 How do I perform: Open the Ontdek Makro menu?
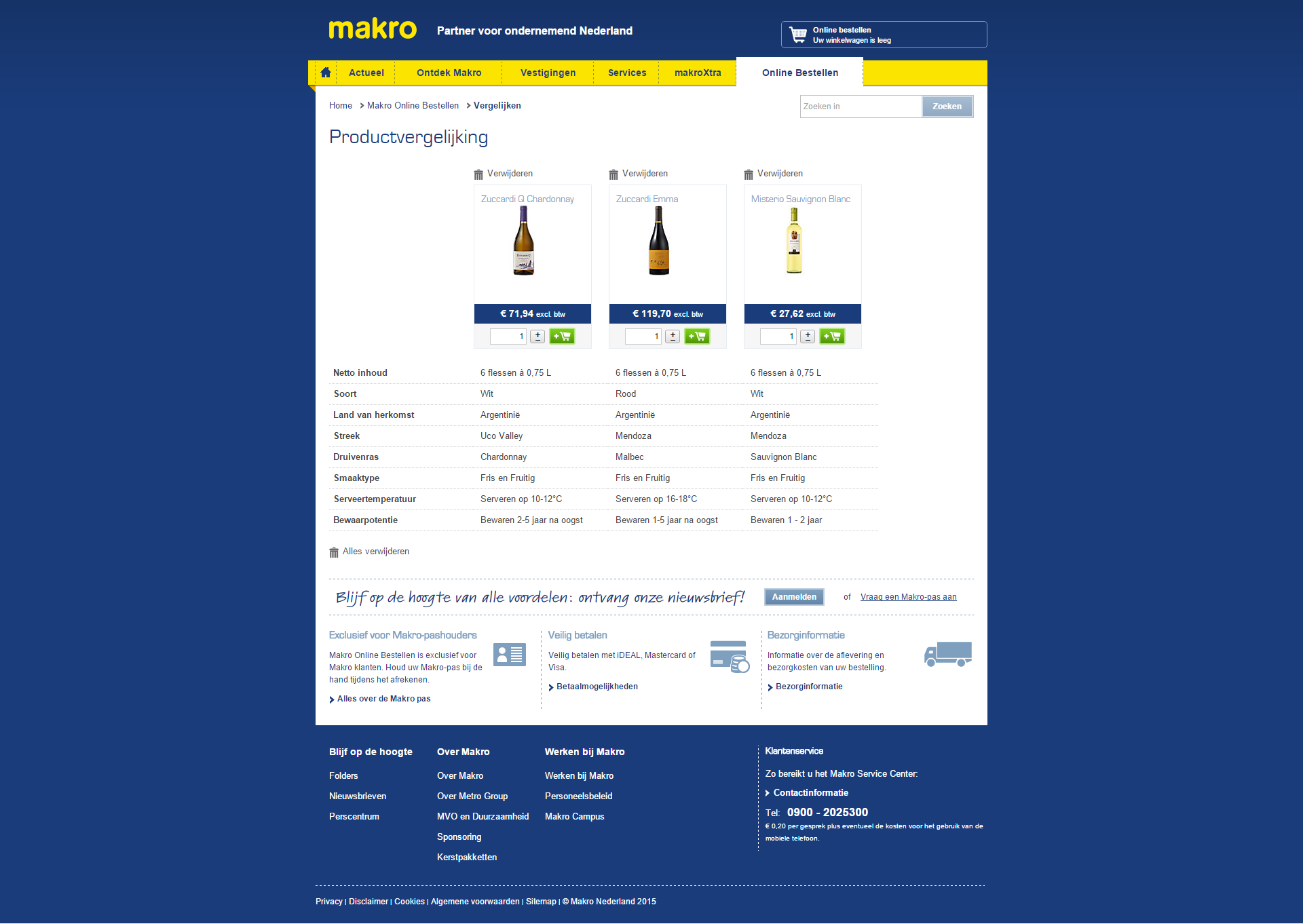tap(449, 73)
